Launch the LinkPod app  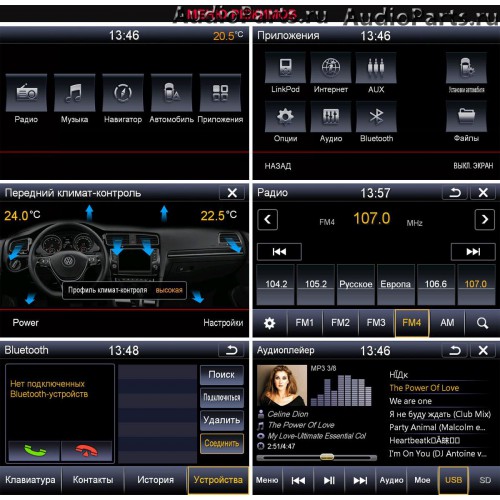click(285, 68)
